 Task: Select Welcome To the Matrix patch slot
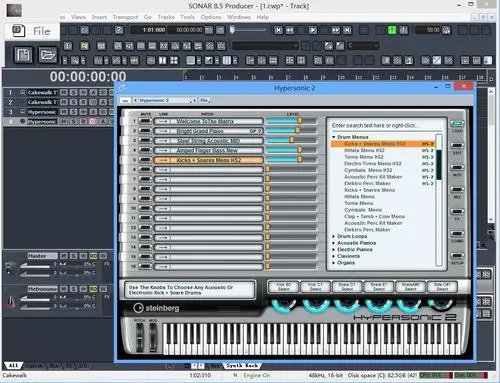pyautogui.click(x=208, y=121)
